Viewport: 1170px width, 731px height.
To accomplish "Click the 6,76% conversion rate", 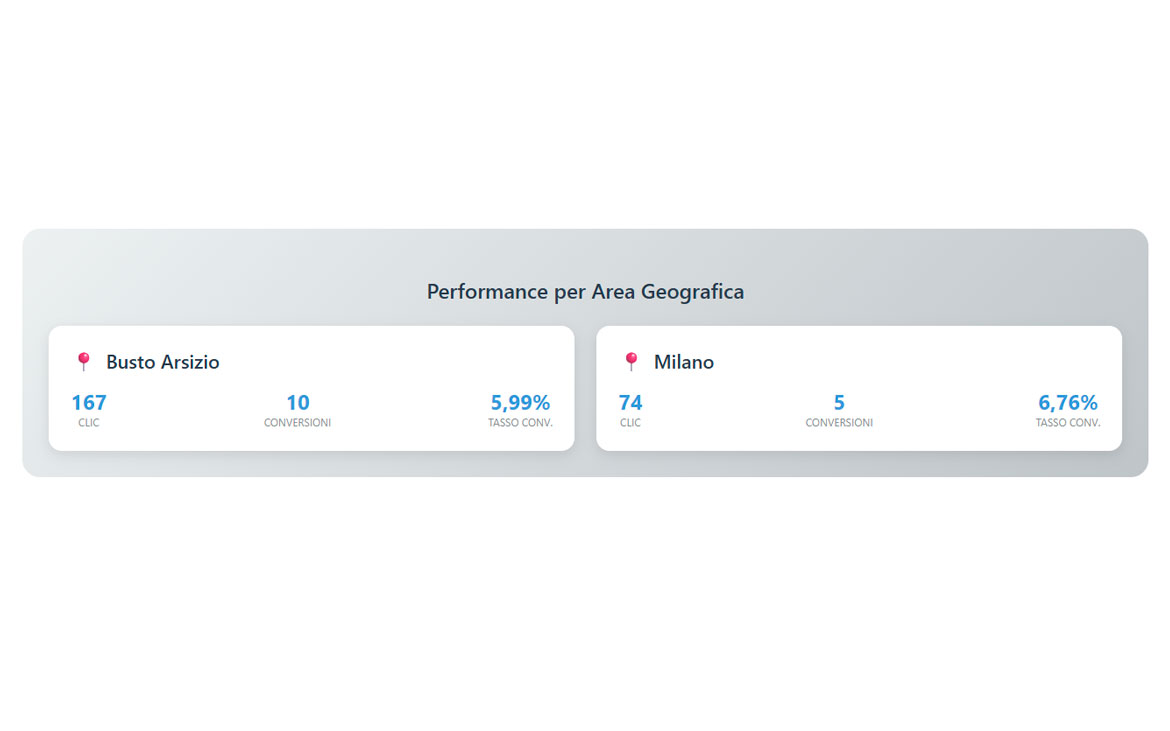I will tap(1068, 403).
